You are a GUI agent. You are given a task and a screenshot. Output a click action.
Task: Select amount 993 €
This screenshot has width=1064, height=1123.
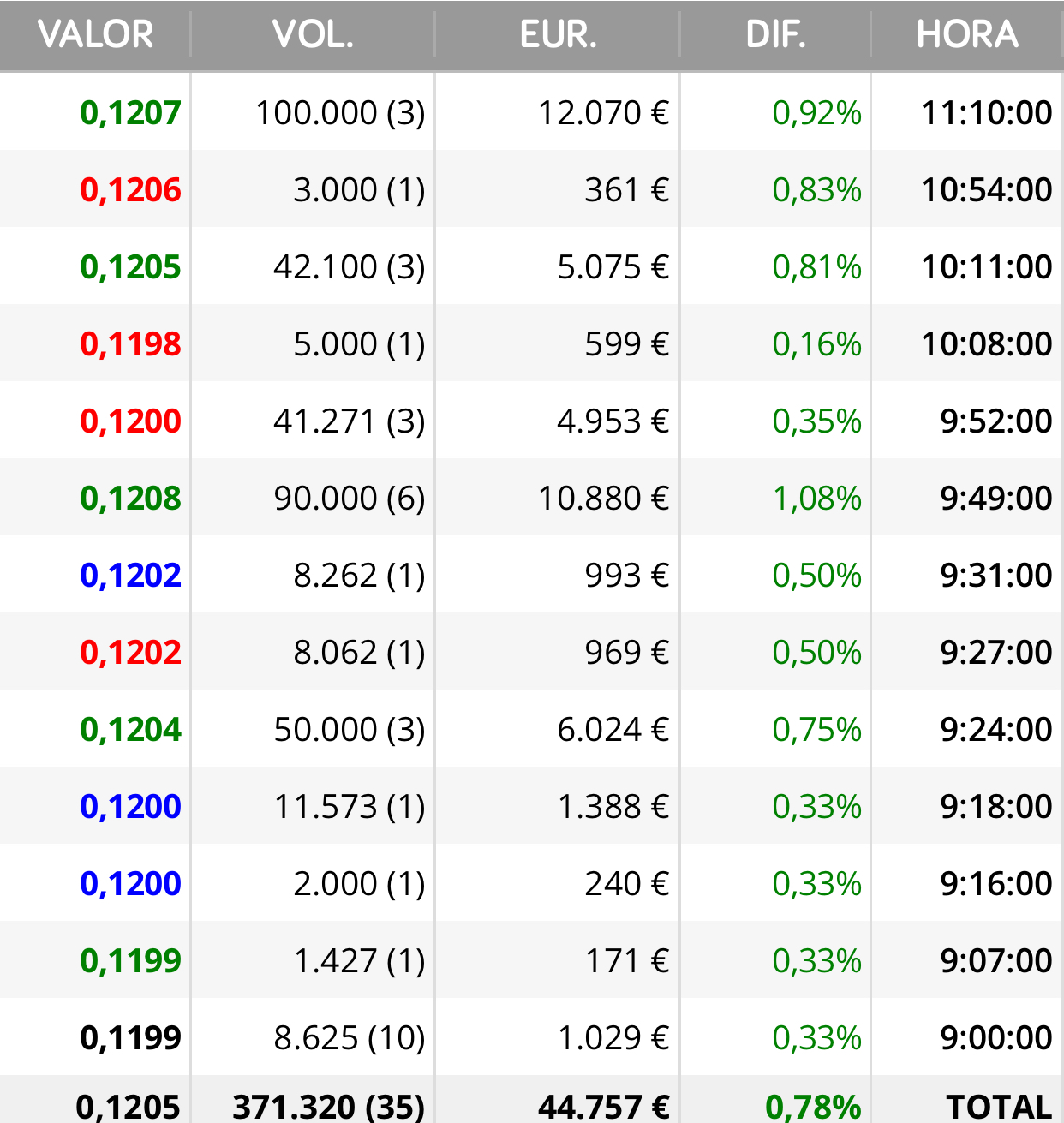click(x=626, y=576)
